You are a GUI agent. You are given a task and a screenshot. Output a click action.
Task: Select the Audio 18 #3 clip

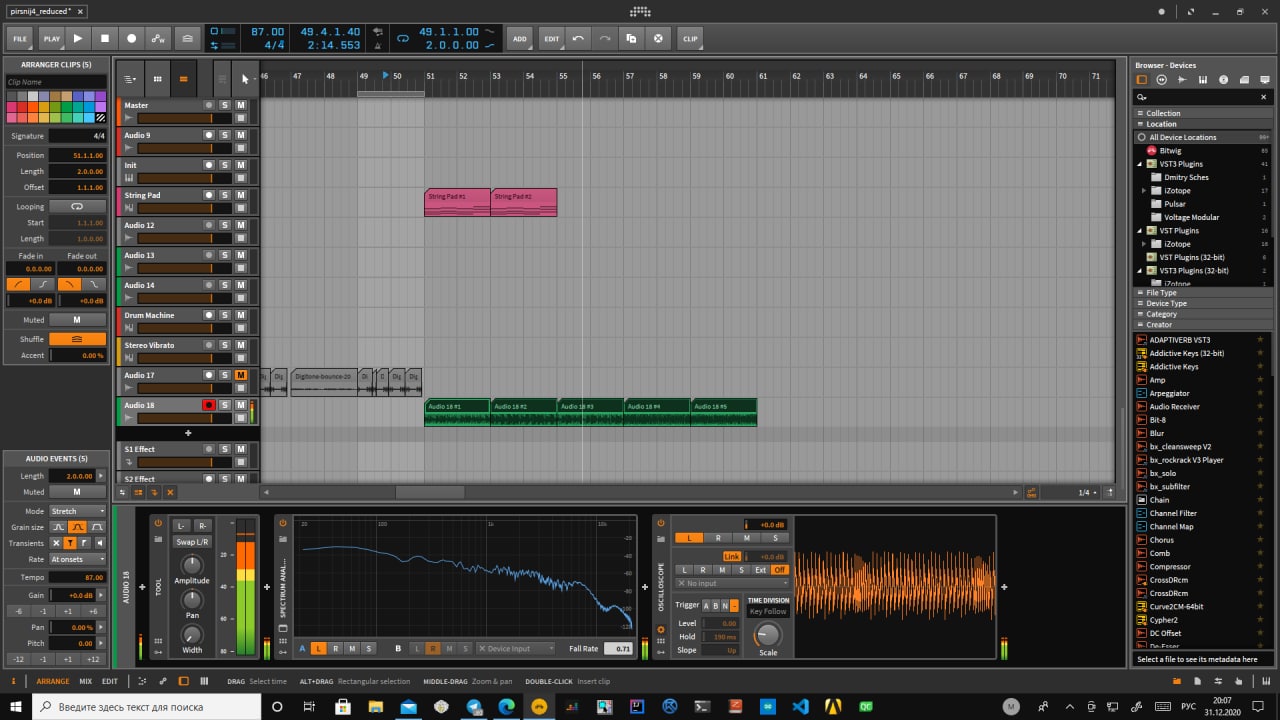point(590,413)
